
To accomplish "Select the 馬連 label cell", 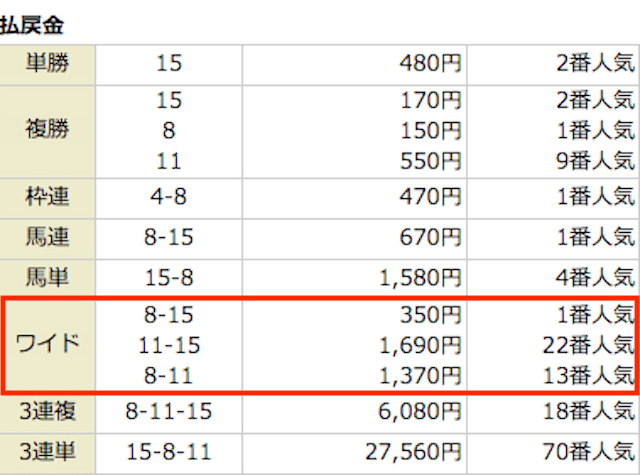I will click(x=47, y=238).
